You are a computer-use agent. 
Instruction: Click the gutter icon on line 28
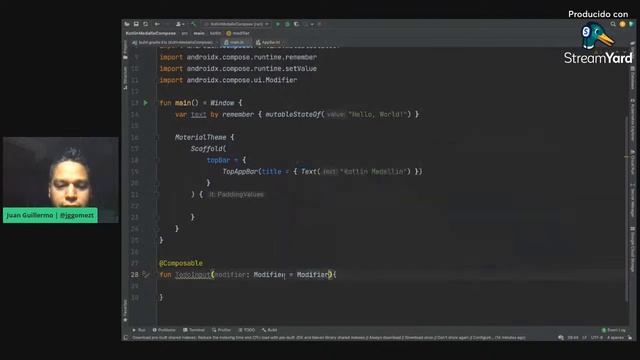pyautogui.click(x=146, y=275)
